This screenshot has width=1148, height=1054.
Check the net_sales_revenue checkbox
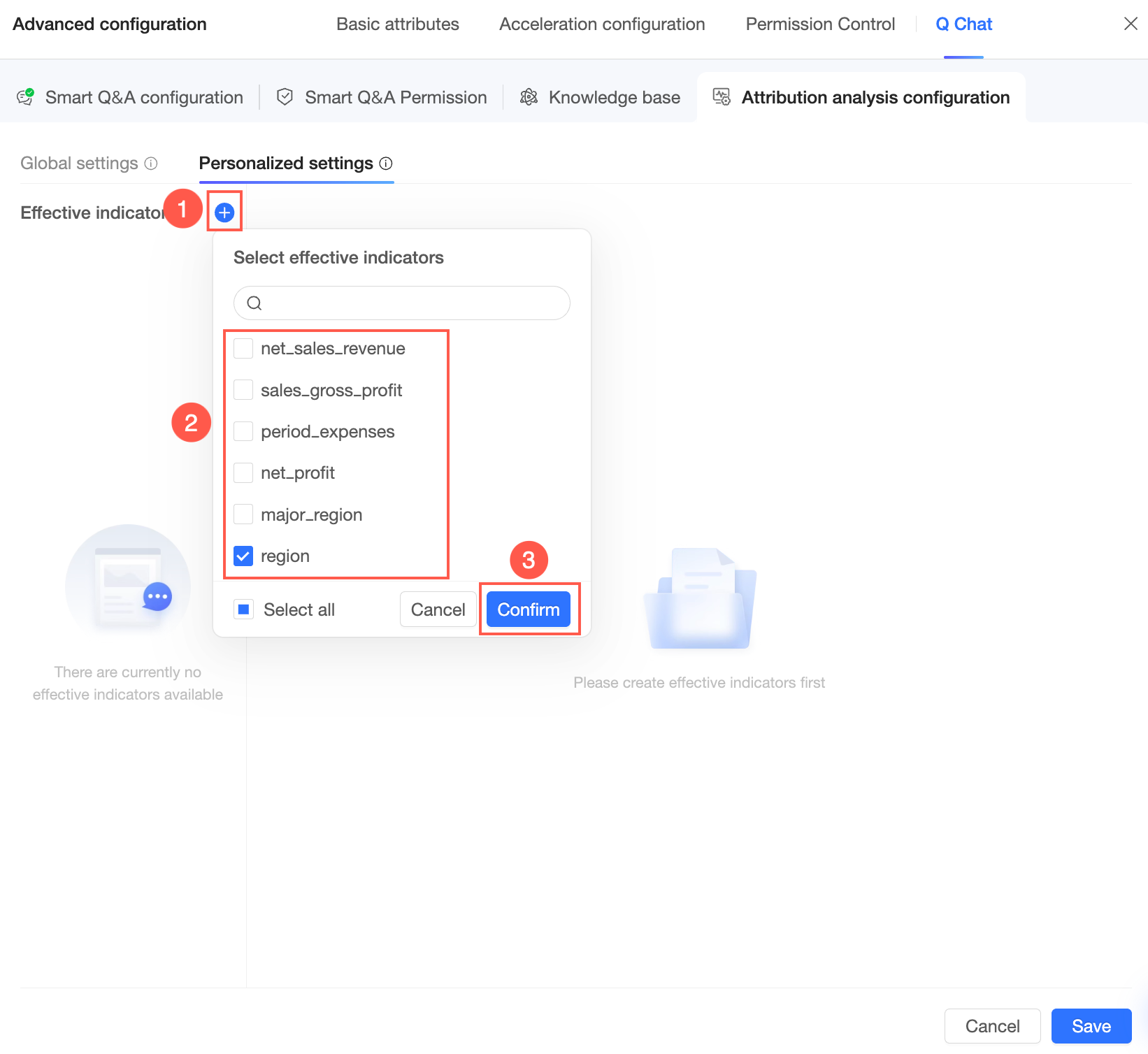point(243,348)
